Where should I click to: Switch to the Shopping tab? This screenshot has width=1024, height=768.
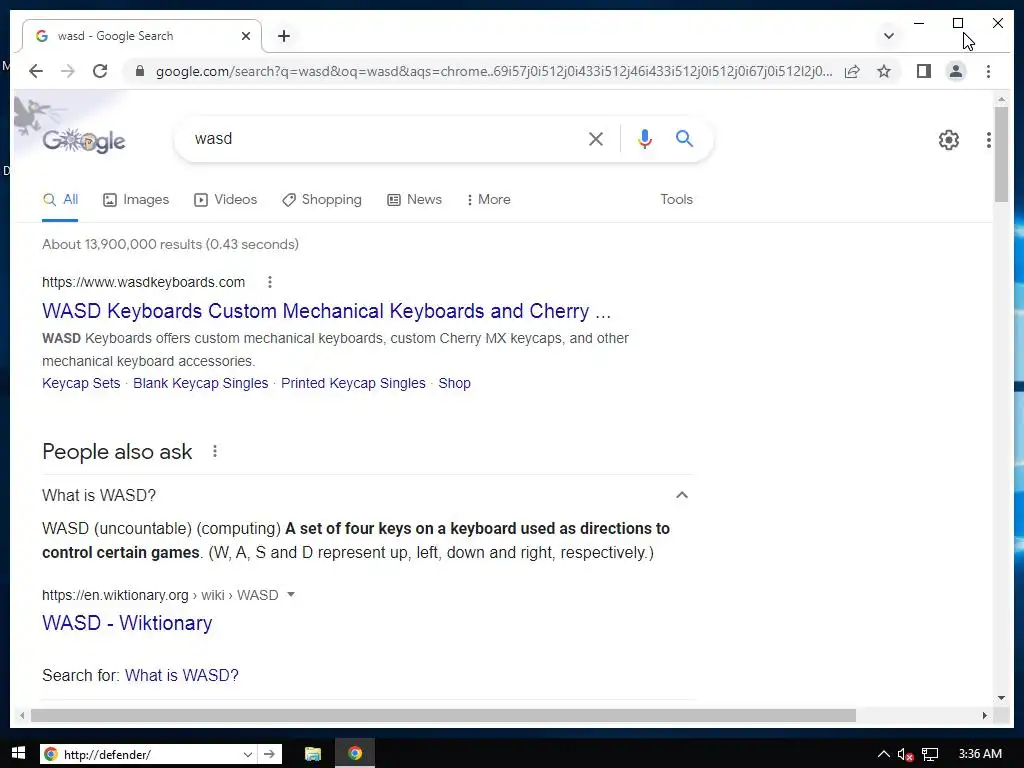click(x=321, y=200)
